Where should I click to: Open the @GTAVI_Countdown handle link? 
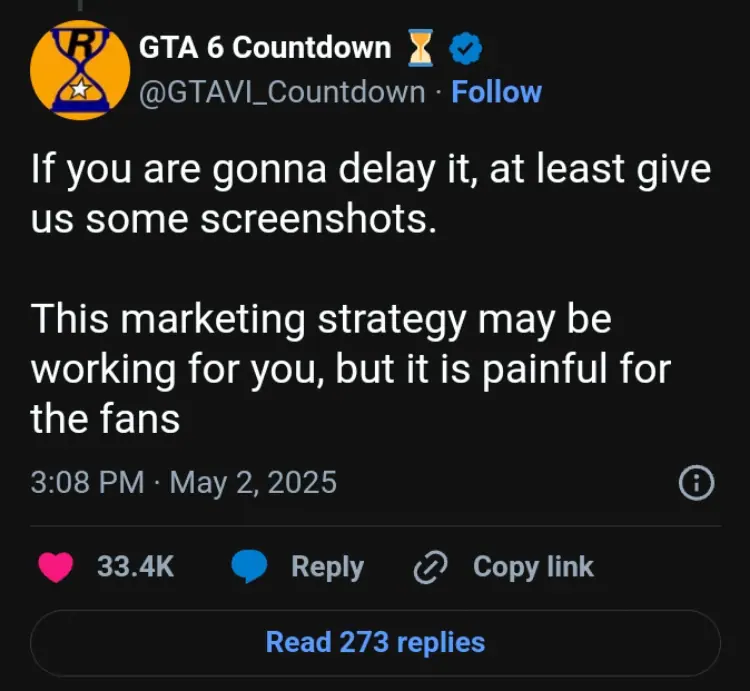[x=283, y=92]
